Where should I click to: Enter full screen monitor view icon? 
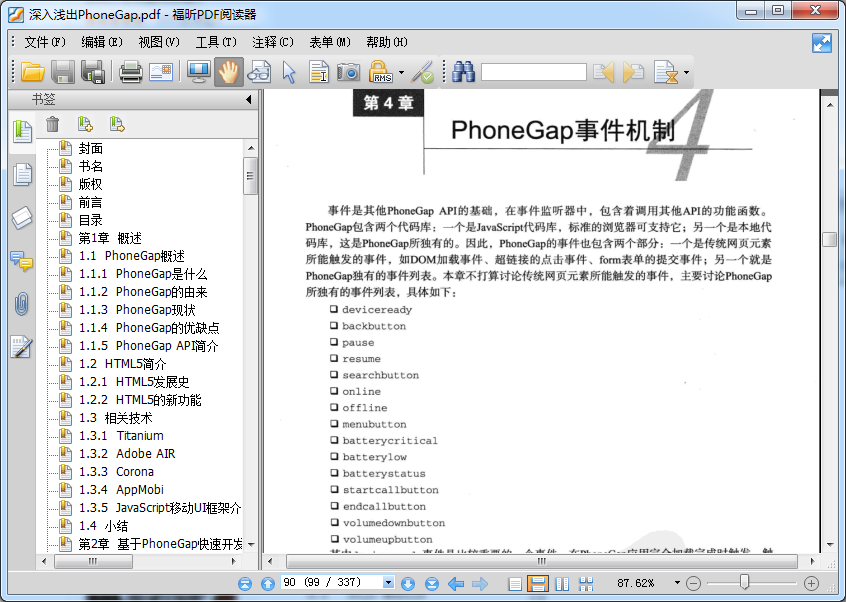click(199, 72)
